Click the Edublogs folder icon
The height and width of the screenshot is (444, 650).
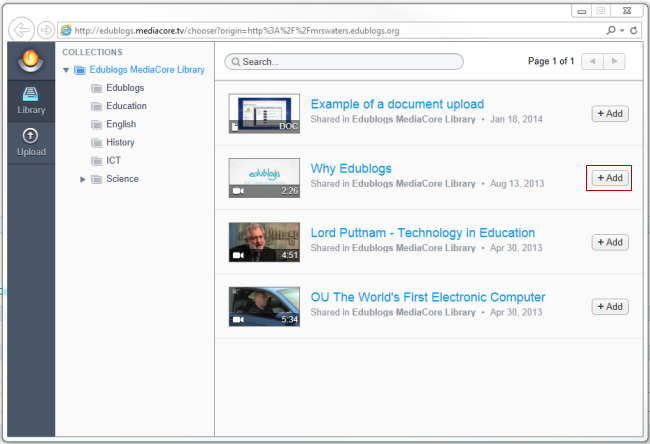97,88
